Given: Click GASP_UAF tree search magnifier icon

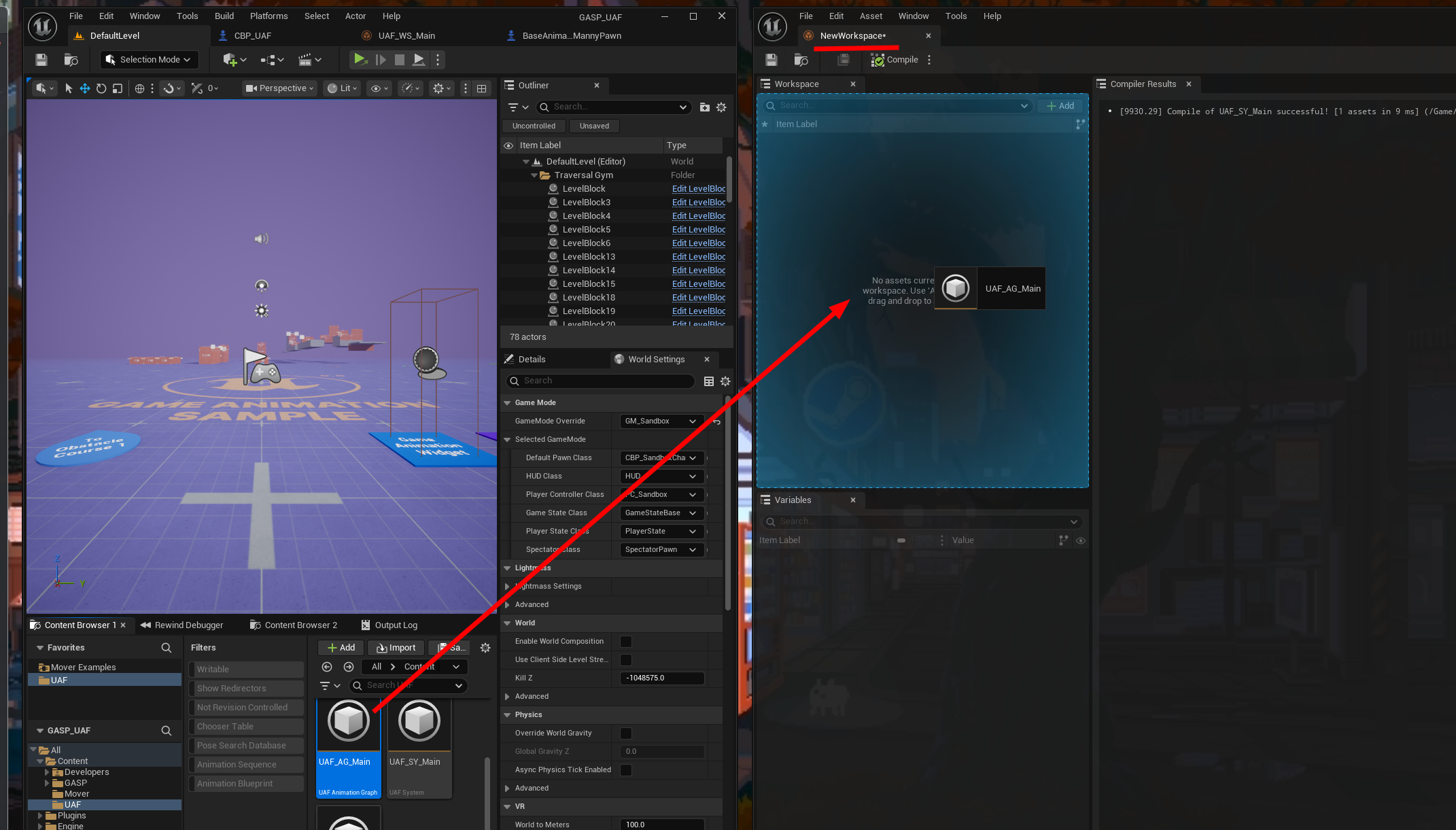Looking at the screenshot, I should pos(167,731).
